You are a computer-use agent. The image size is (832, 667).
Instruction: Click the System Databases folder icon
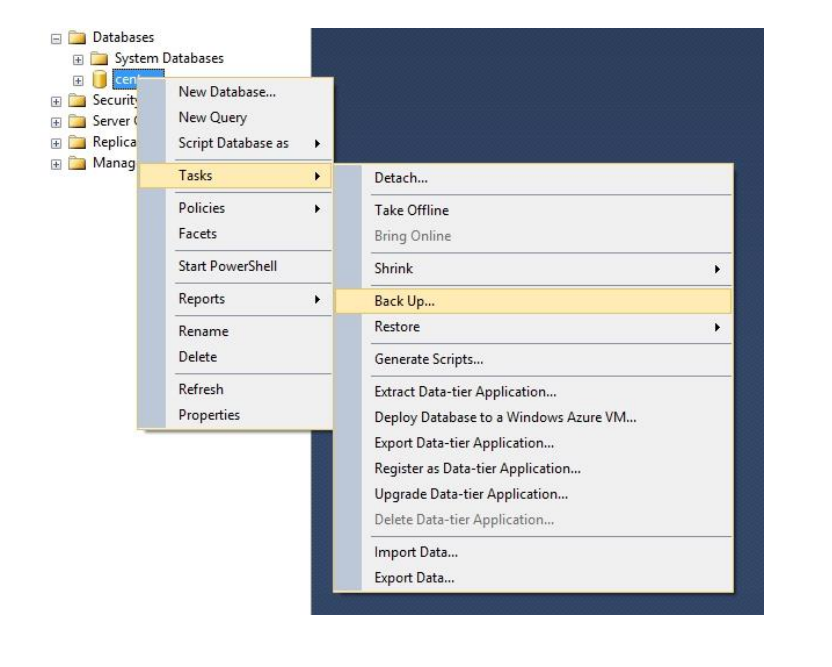[x=99, y=59]
